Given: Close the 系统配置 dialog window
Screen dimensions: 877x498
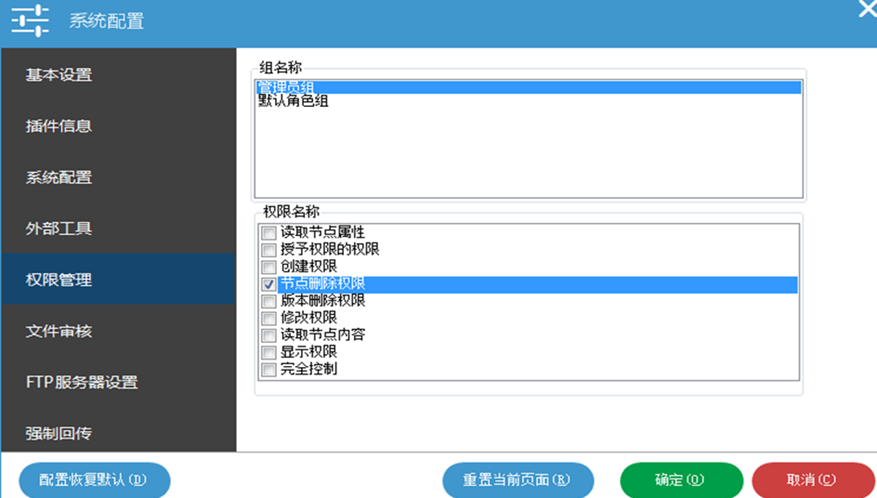Looking at the screenshot, I should (x=867, y=9).
